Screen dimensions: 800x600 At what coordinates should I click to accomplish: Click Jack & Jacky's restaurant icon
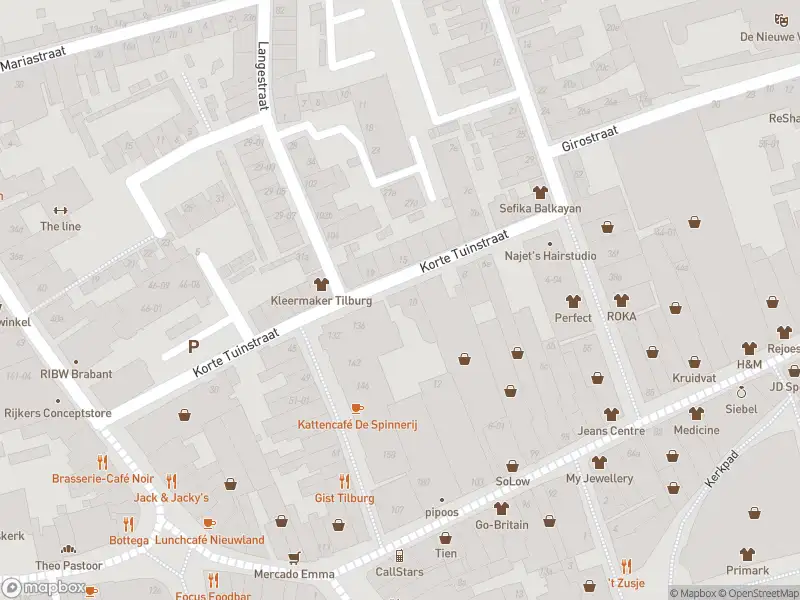pos(171,481)
